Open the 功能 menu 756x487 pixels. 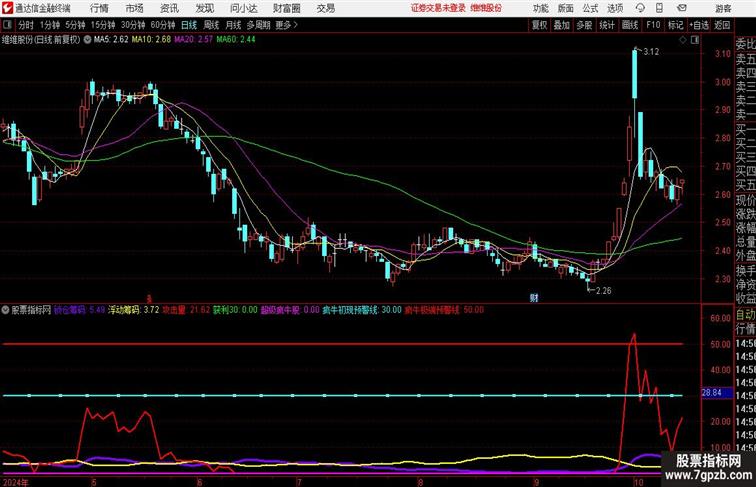tap(541, 8)
